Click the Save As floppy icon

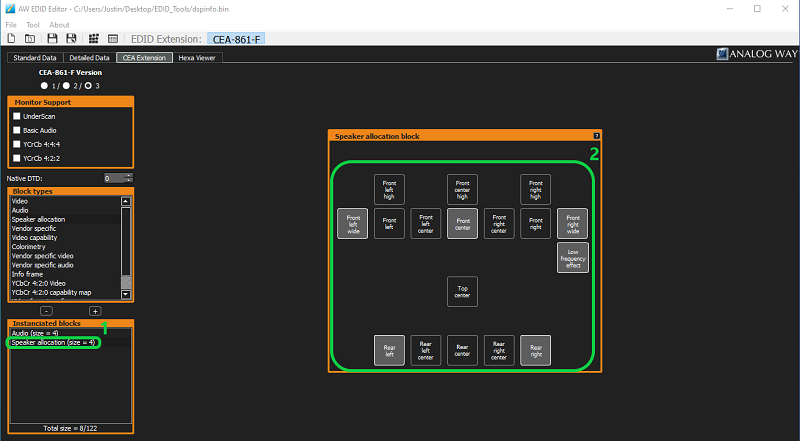tap(71, 39)
